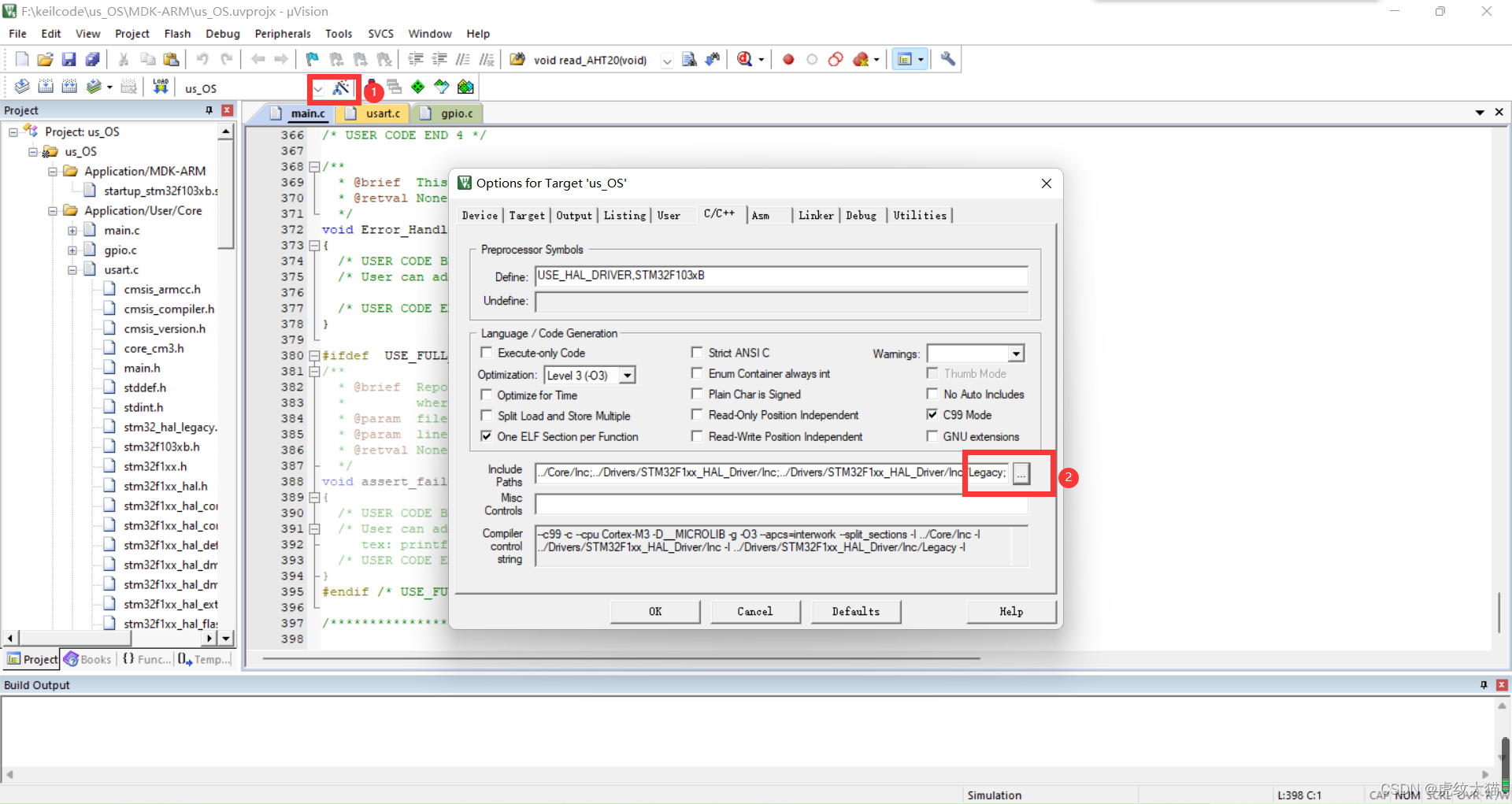
Task: Browse Include Paths ellipsis button
Action: (1021, 472)
